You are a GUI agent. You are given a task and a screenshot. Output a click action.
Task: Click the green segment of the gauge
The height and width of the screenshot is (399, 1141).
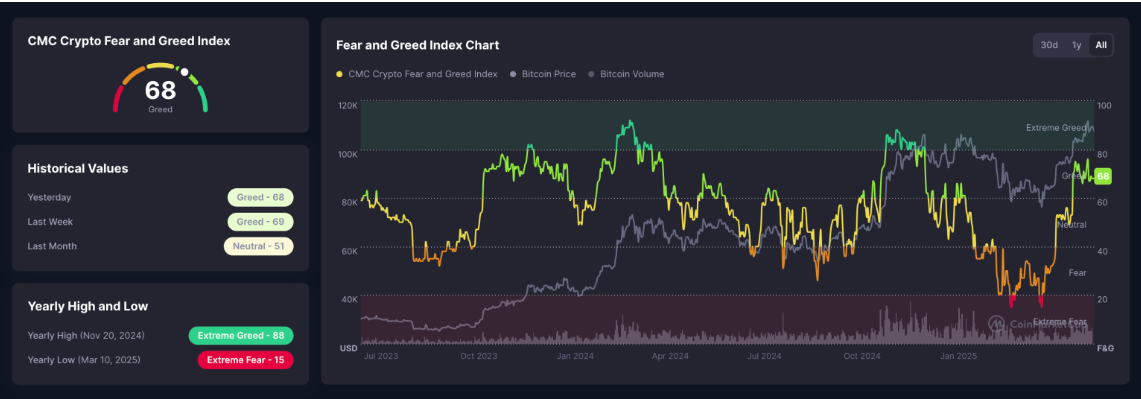(204, 100)
